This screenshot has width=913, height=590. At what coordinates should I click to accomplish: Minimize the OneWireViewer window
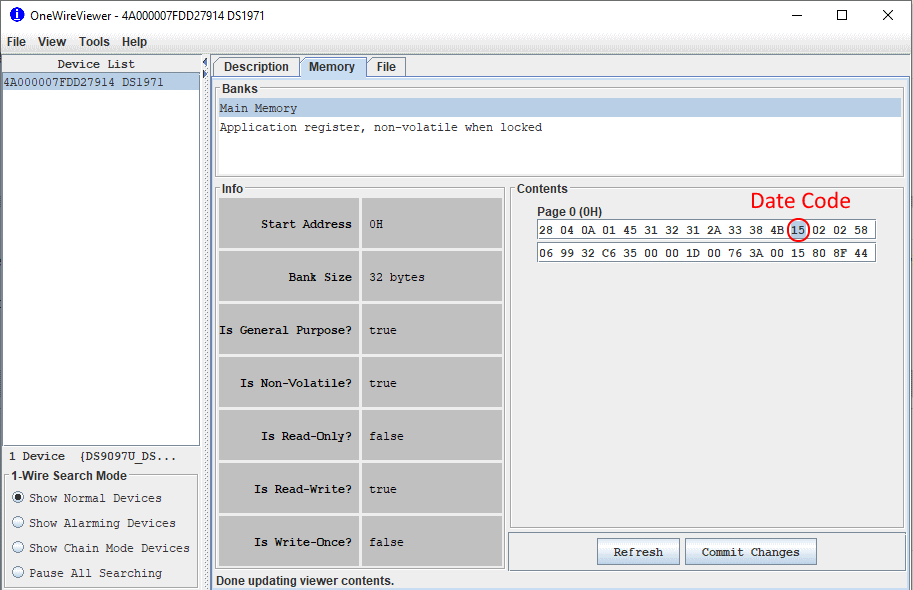click(797, 15)
